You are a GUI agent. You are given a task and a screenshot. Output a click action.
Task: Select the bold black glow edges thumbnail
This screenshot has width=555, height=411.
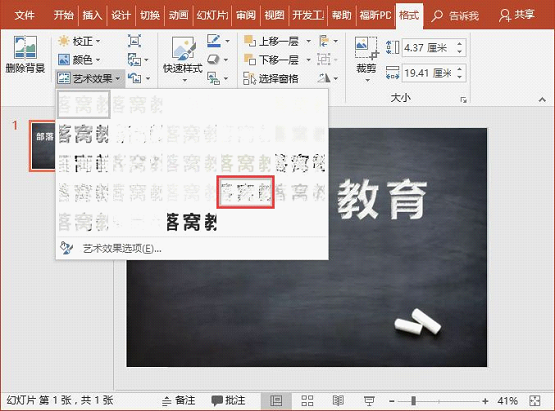tap(191, 222)
